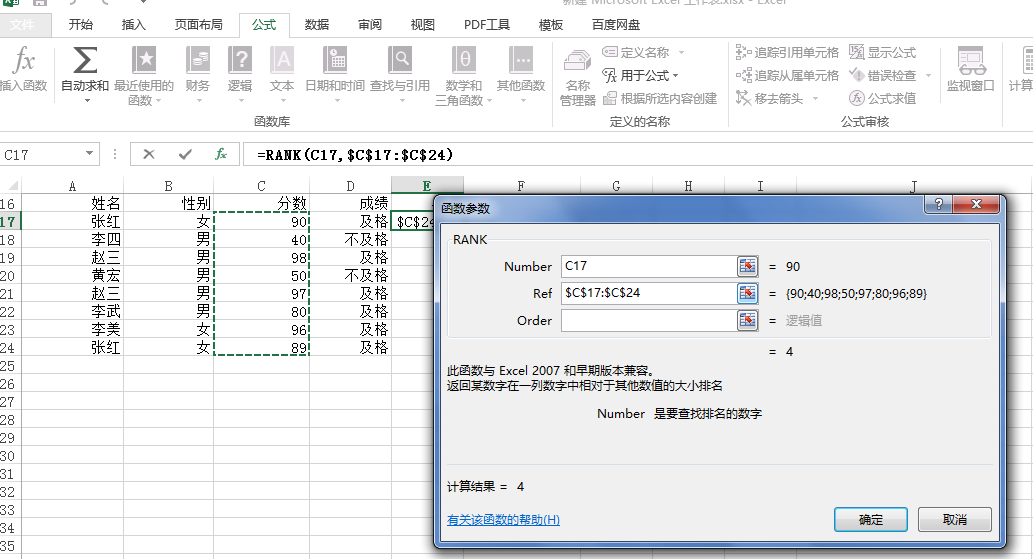Switch to the Review (审阅) tab
The width and height of the screenshot is (1033, 559).
tap(370, 24)
